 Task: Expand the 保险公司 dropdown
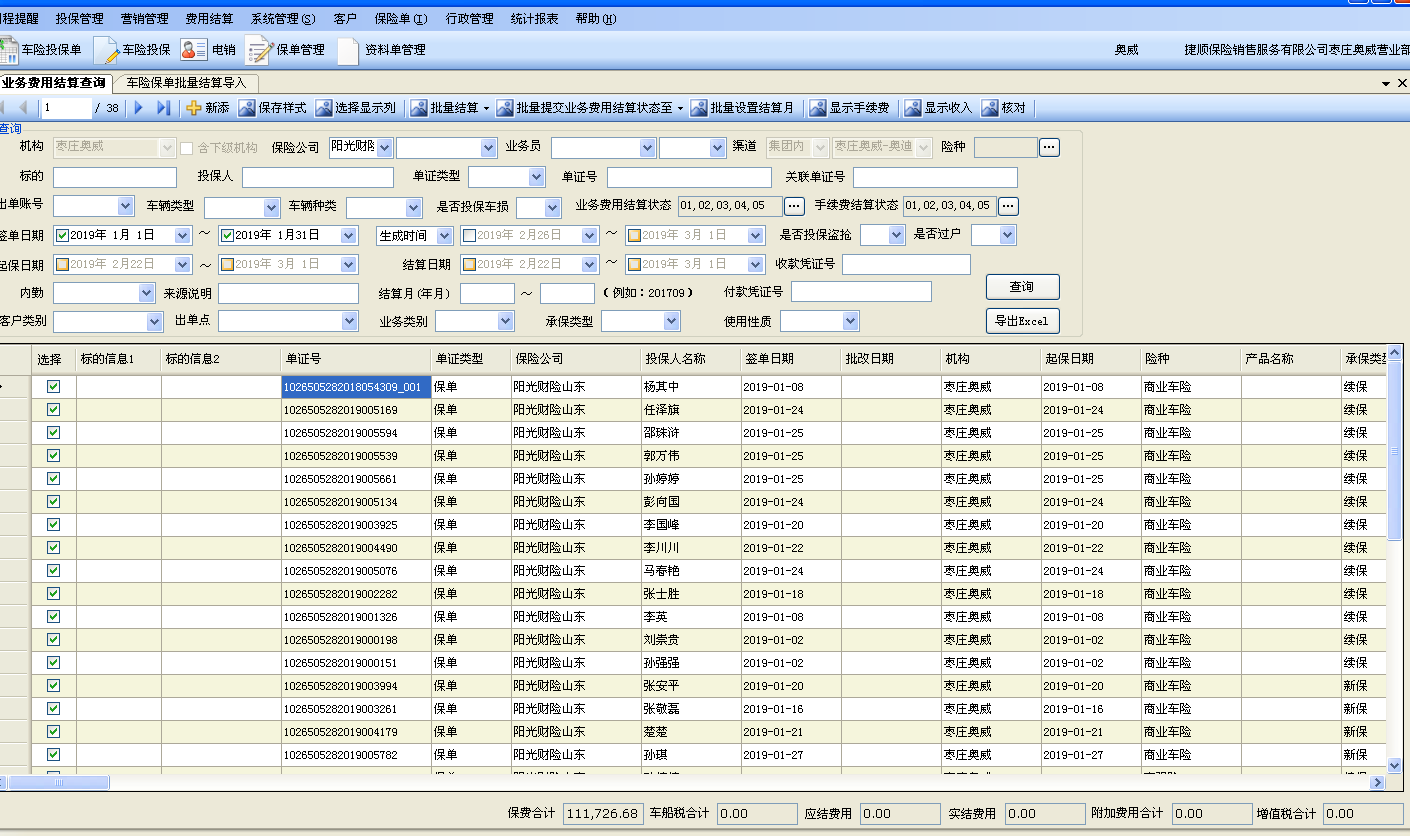tap(385, 148)
